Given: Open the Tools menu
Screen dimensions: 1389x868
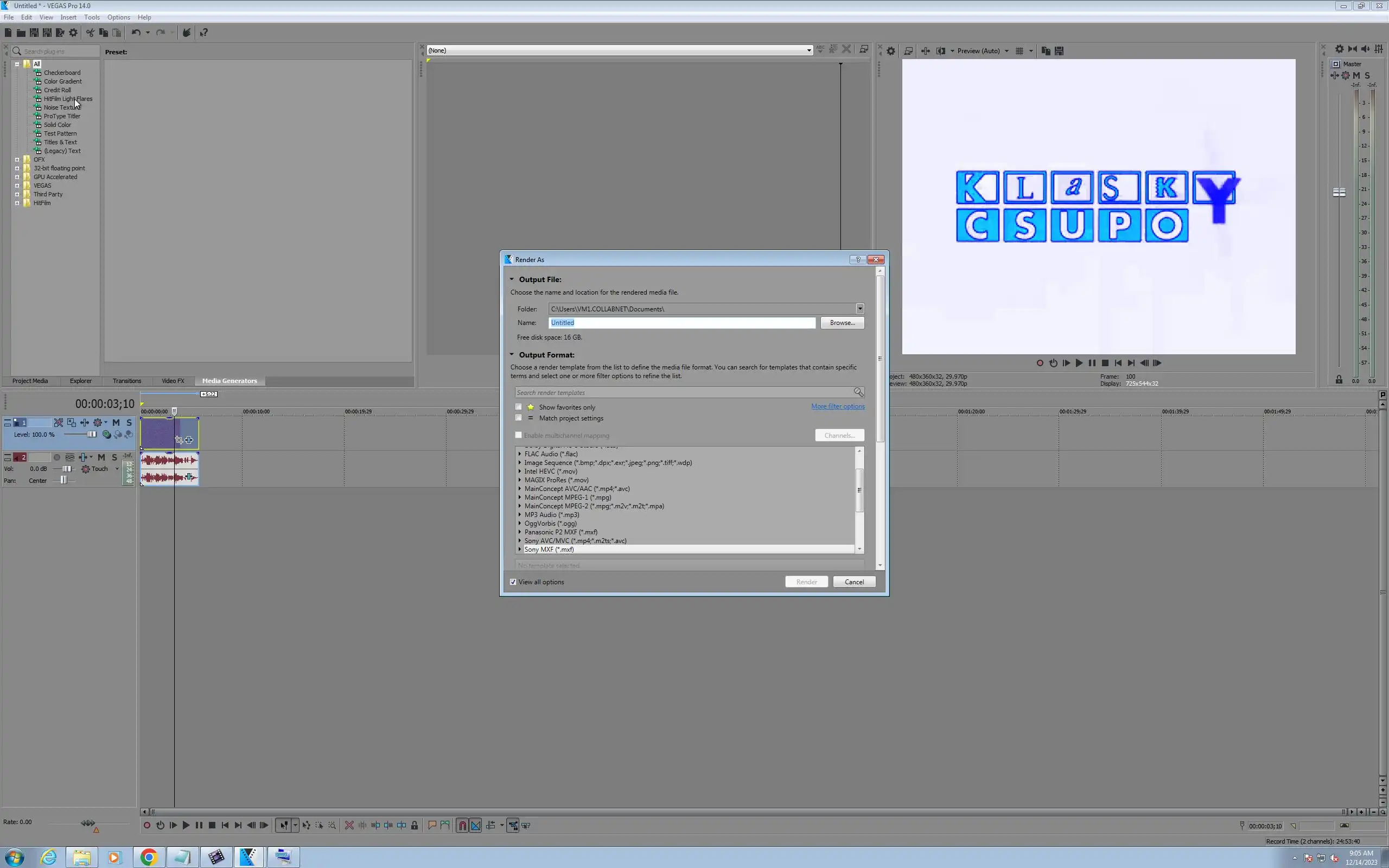Looking at the screenshot, I should pyautogui.click(x=92, y=17).
